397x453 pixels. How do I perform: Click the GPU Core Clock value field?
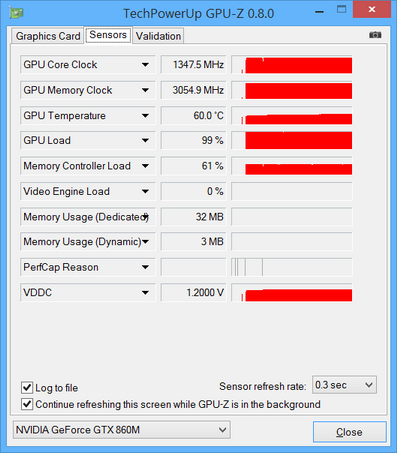tap(193, 65)
